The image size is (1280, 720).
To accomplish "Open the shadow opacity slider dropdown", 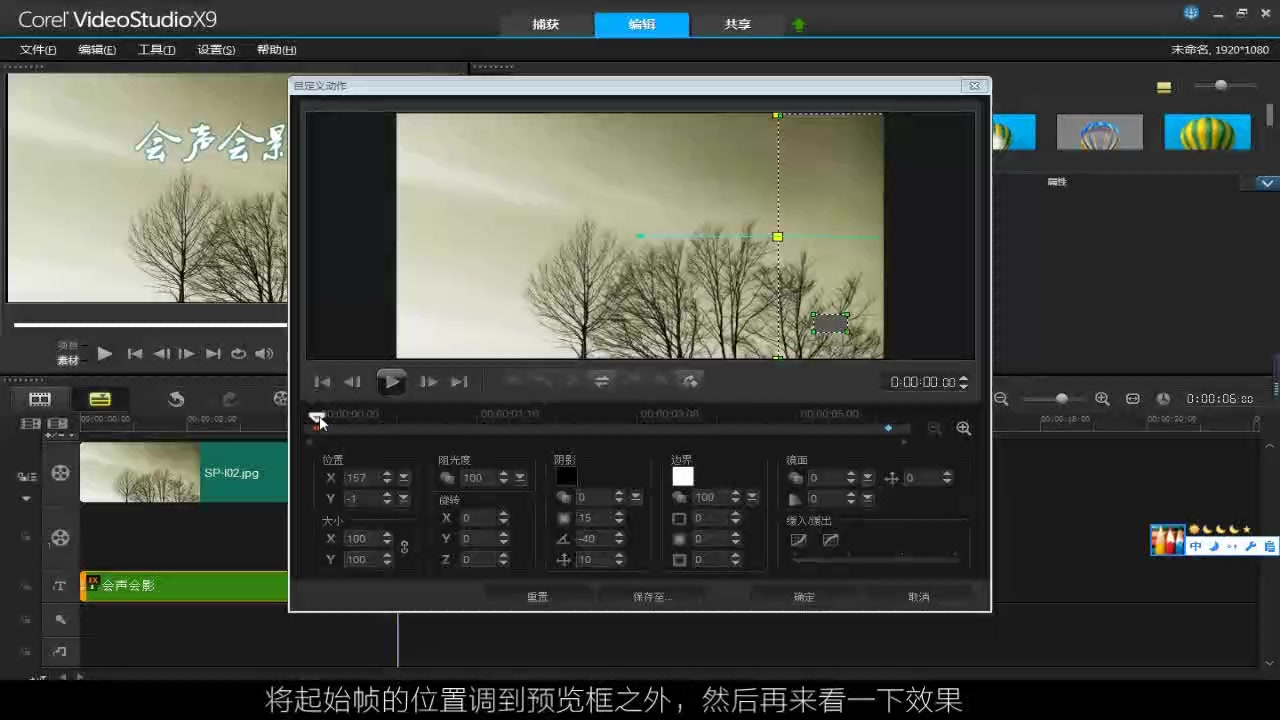I will pos(636,497).
